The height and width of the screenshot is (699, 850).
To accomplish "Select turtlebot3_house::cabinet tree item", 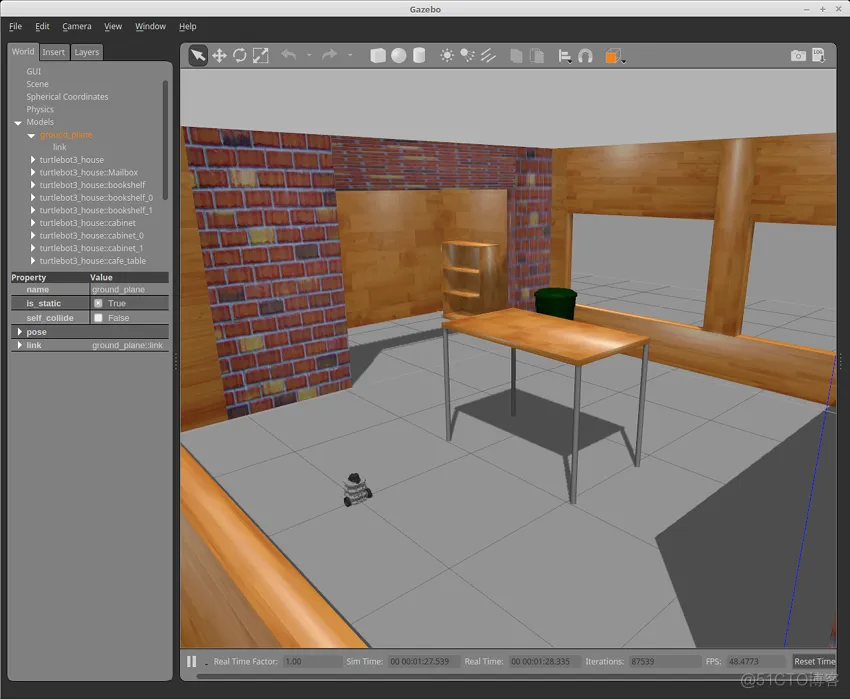I will [x=87, y=223].
